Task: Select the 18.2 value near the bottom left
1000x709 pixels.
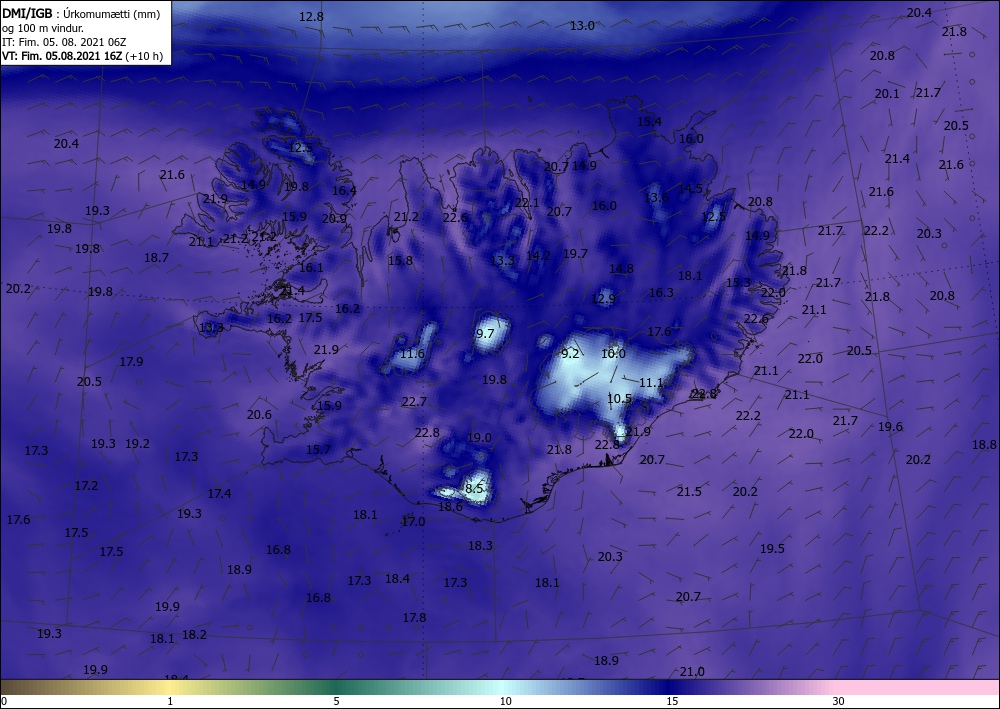Action: coord(195,634)
